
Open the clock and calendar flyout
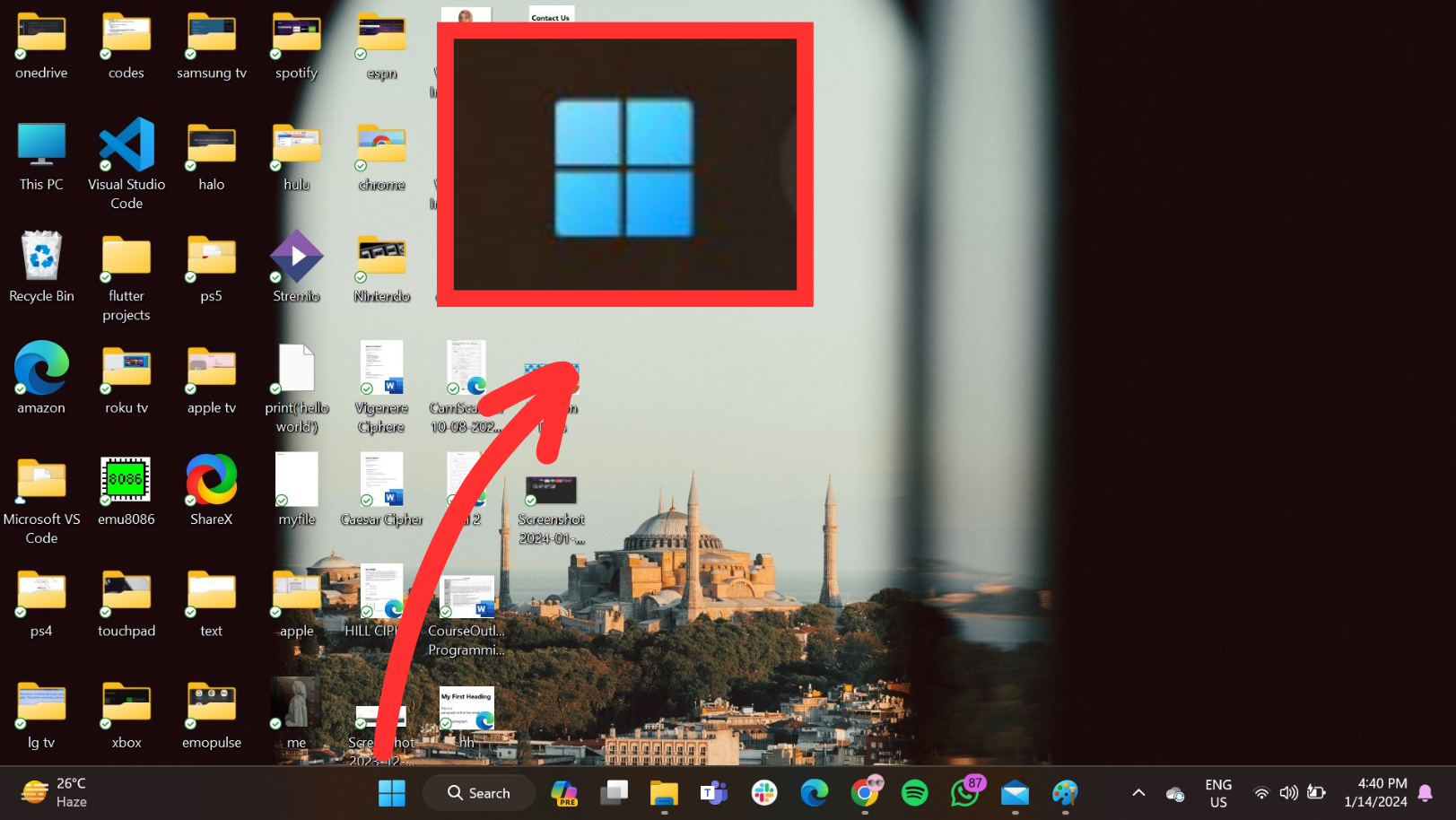pos(1375,793)
